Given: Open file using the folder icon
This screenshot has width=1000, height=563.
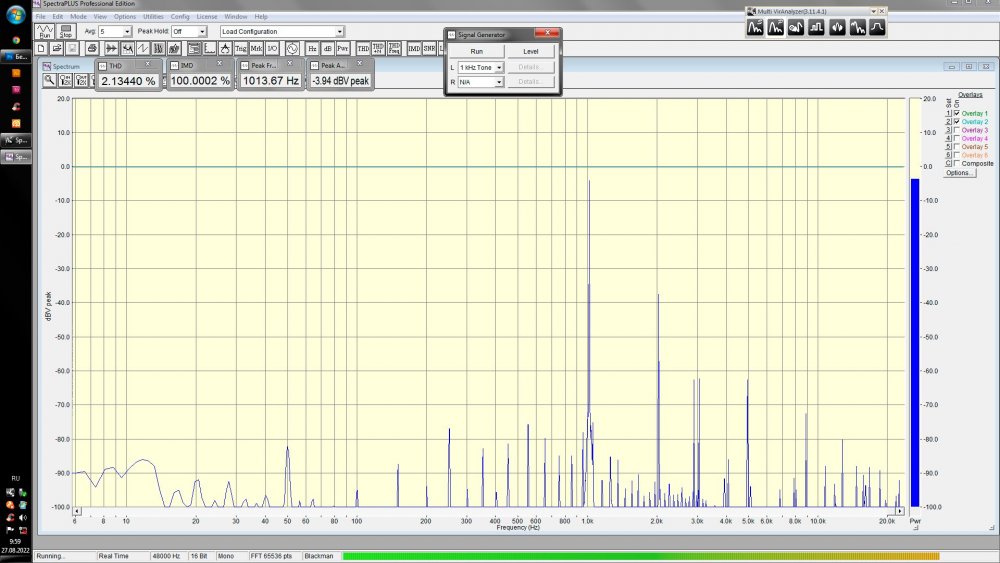Looking at the screenshot, I should pos(57,48).
